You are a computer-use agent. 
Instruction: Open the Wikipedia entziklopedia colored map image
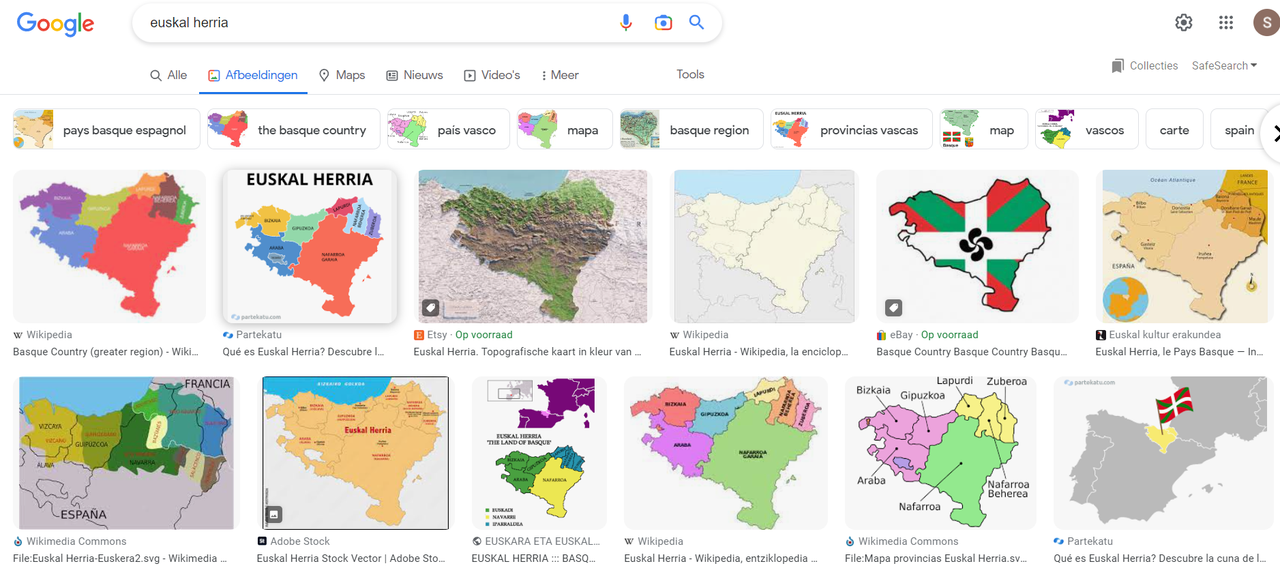click(725, 453)
